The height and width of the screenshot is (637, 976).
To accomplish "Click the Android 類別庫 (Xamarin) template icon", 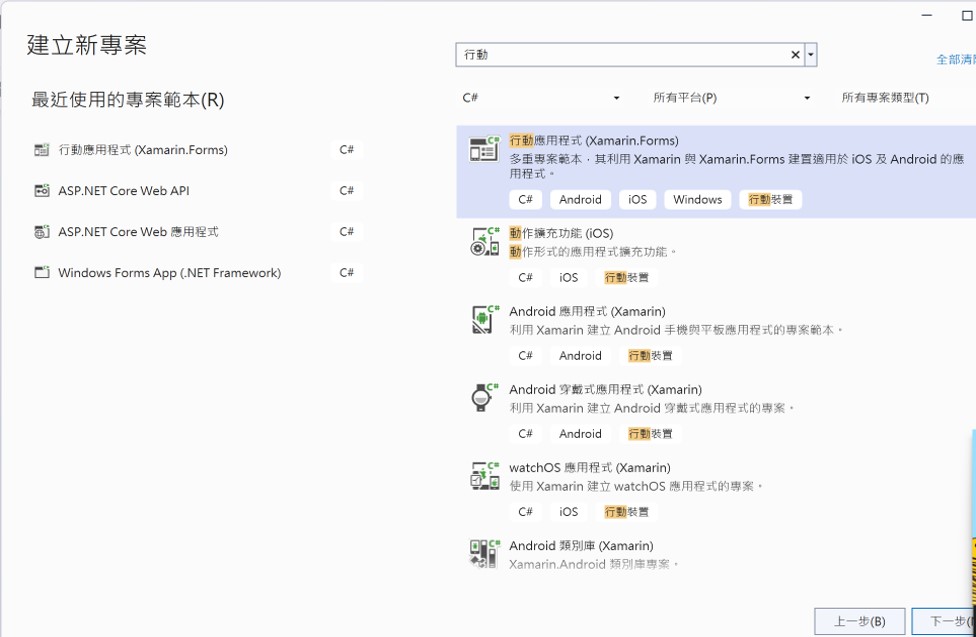I will click(484, 554).
